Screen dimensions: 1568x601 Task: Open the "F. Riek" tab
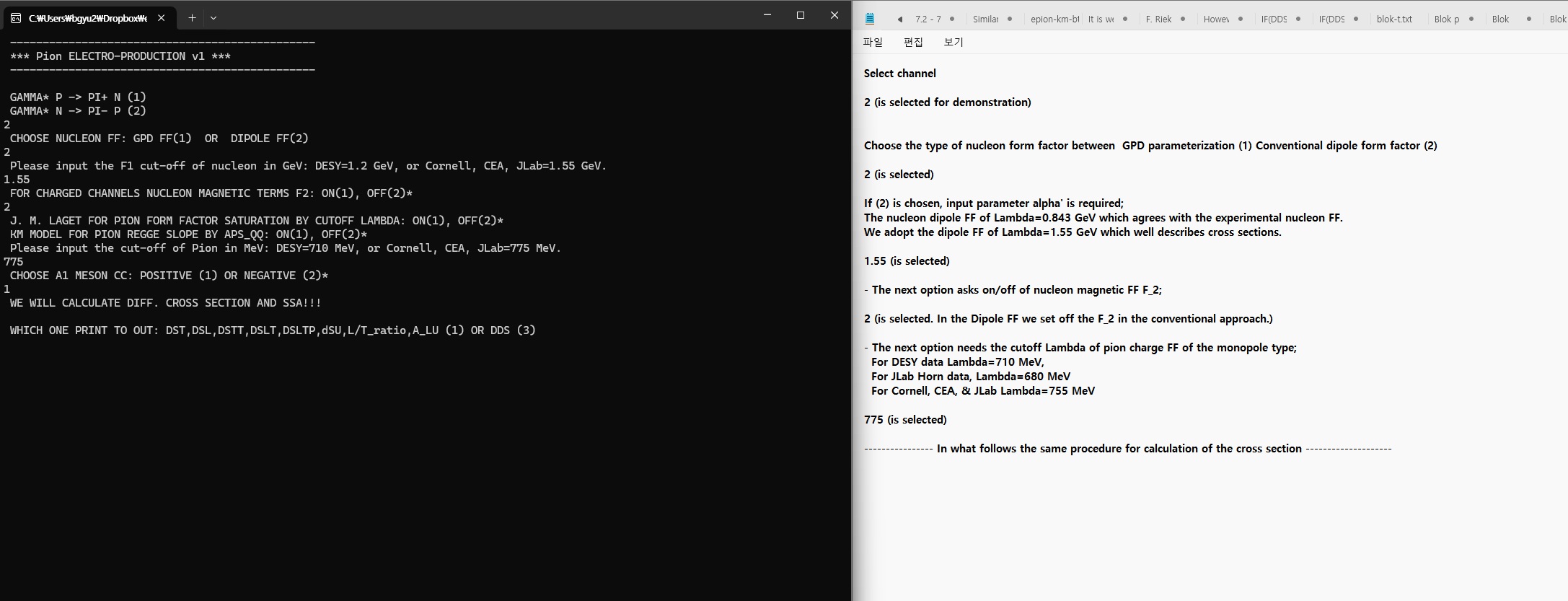click(x=1158, y=19)
